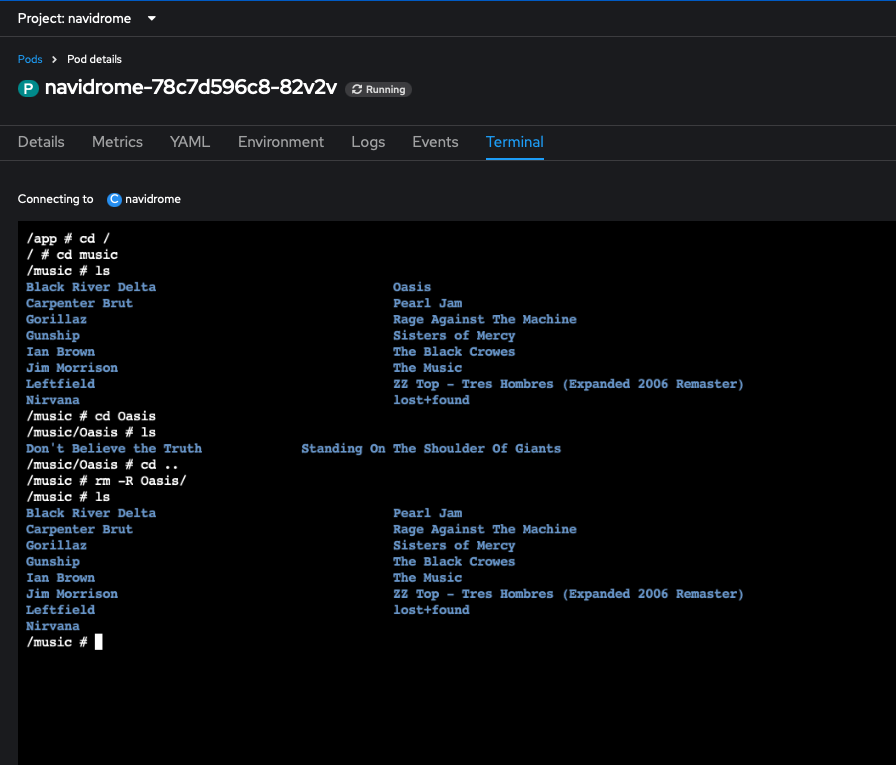Click "Jim Morrison" in the listing after rm
Screen dimensions: 896x765
pyautogui.click(x=72, y=594)
